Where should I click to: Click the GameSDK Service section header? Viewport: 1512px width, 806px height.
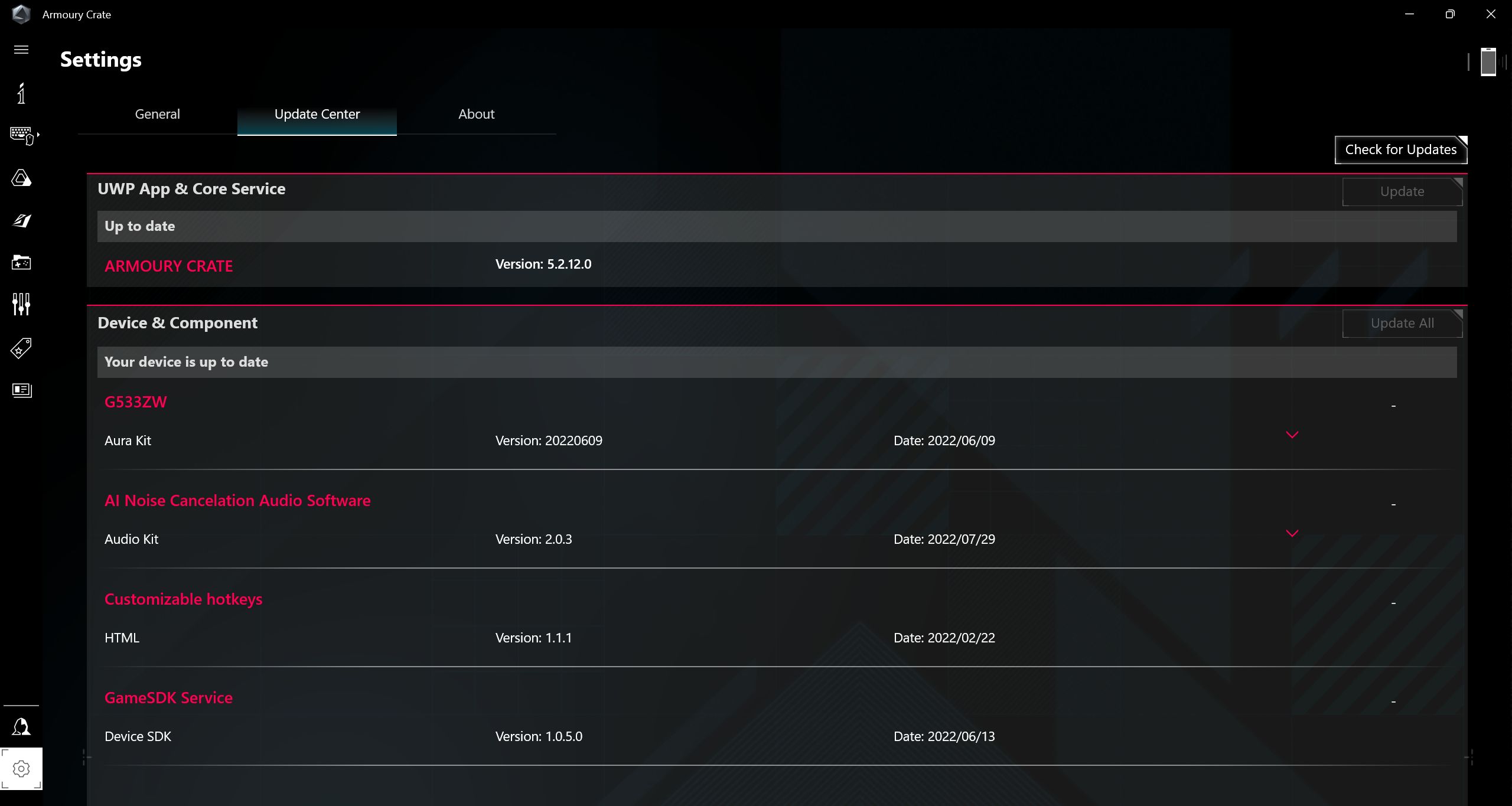point(168,697)
